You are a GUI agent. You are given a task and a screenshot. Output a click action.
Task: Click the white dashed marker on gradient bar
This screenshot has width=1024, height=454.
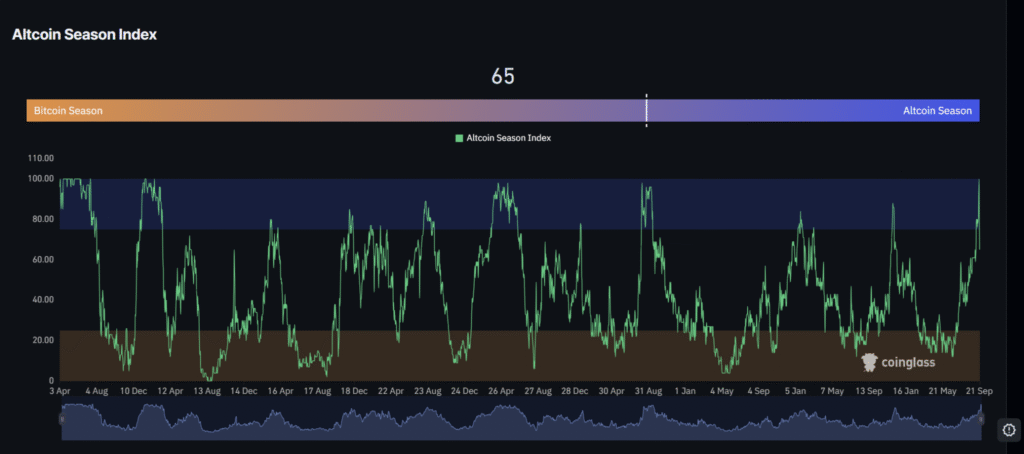click(646, 110)
